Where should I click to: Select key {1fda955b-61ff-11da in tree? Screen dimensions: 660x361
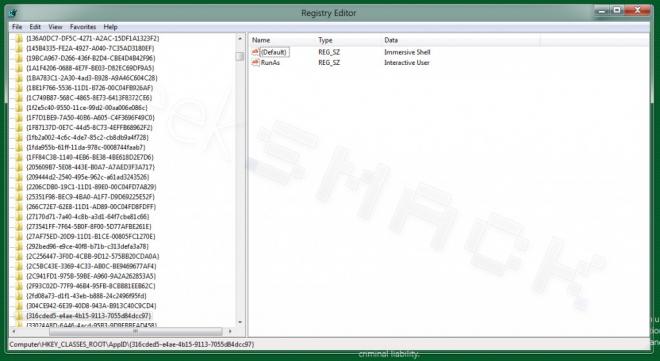pos(85,147)
